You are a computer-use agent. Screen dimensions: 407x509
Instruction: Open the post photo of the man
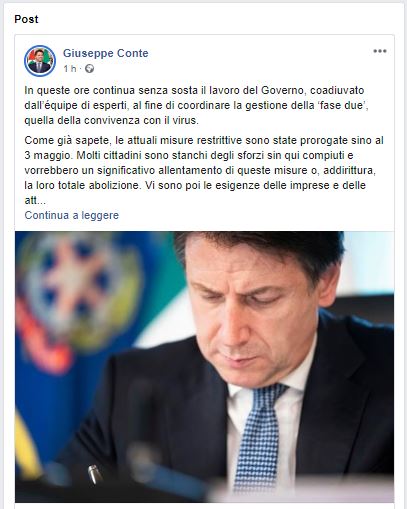click(204, 367)
